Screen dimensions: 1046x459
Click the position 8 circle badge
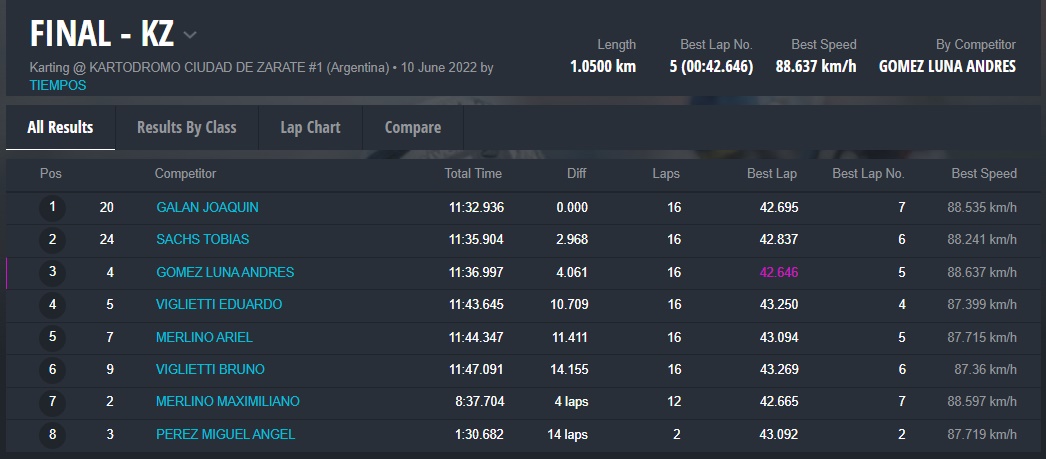(x=52, y=434)
